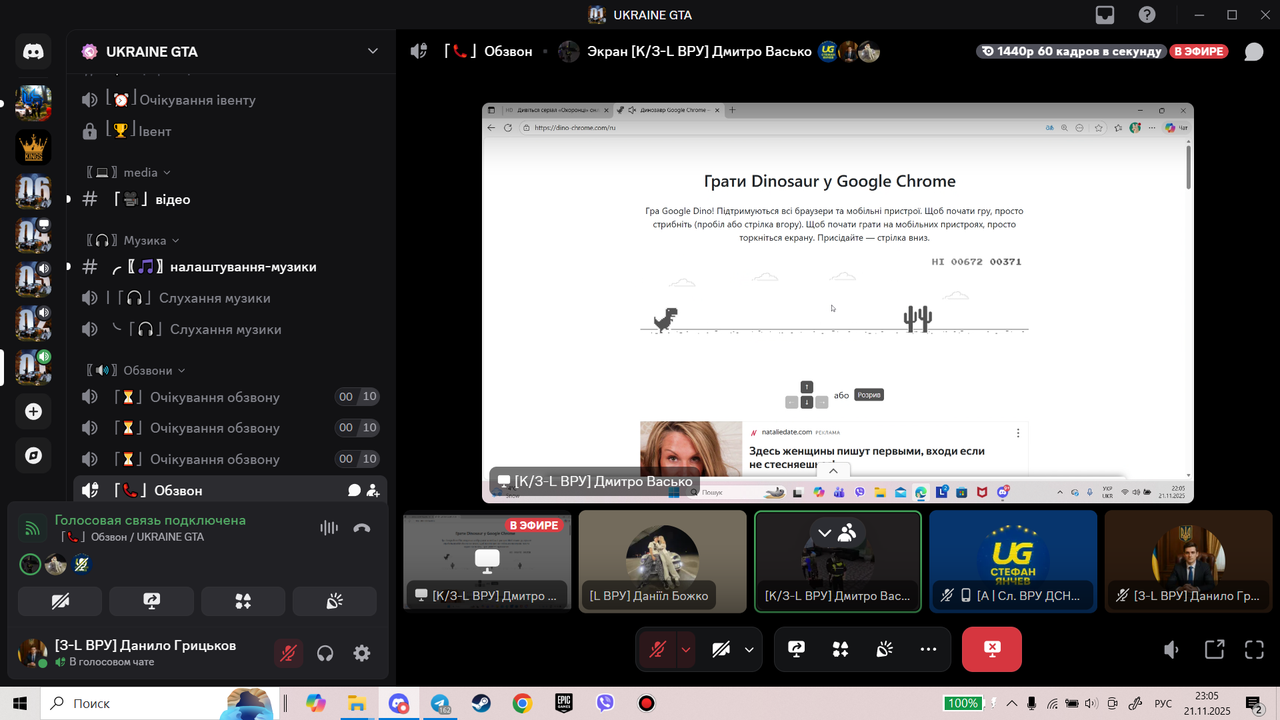The width and height of the screenshot is (1280, 720).
Task: Open Windows Start menu
Action: pyautogui.click(x=20, y=703)
